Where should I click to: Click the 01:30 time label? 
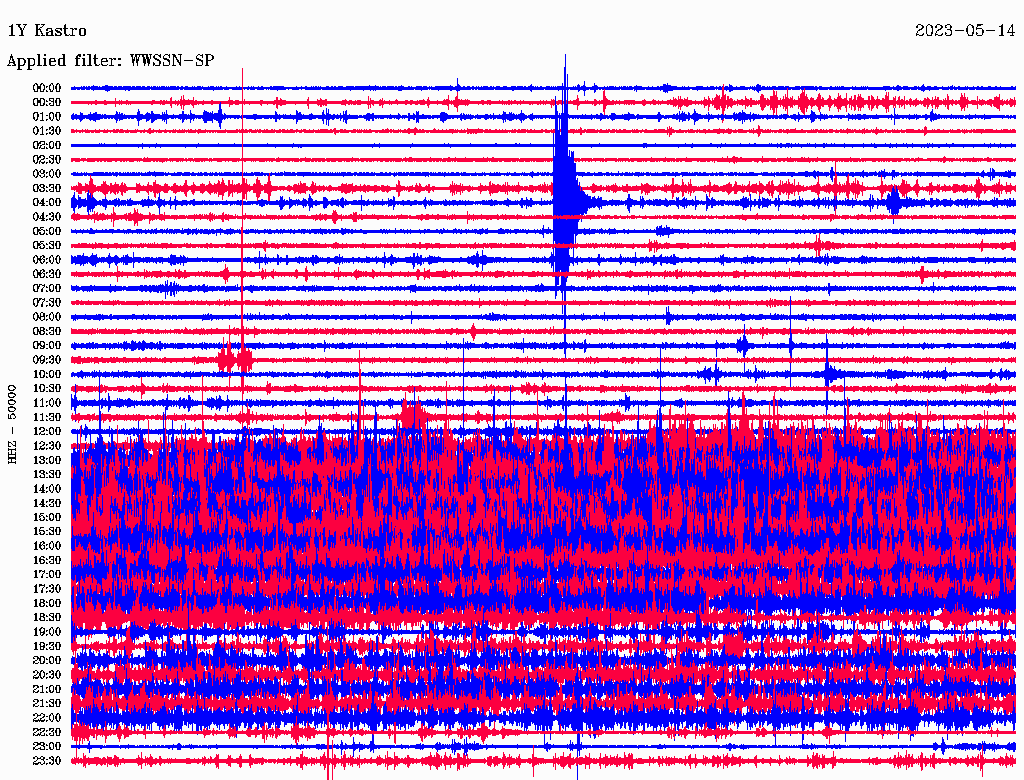47,131
